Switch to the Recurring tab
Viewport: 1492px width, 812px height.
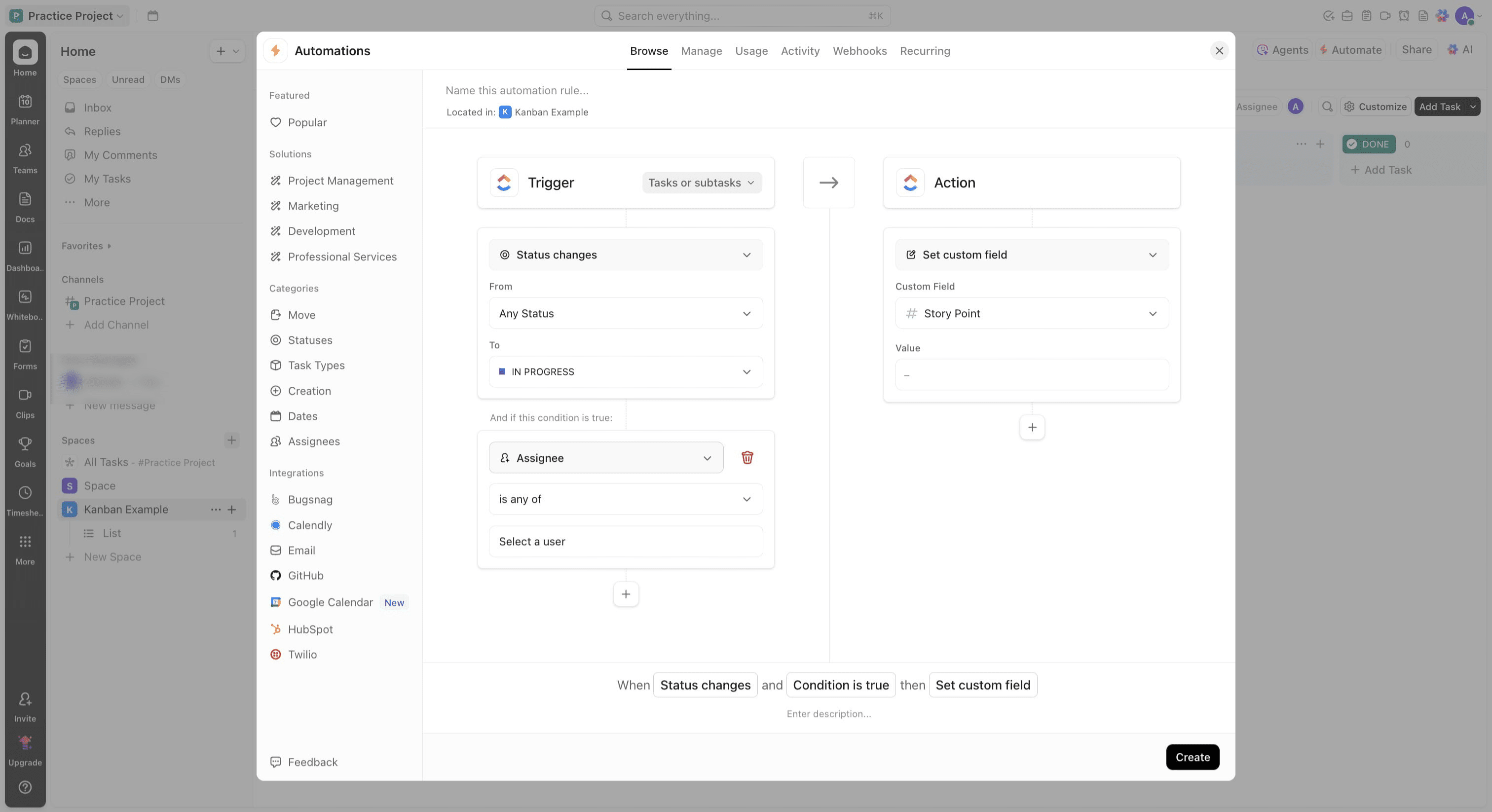click(925, 51)
